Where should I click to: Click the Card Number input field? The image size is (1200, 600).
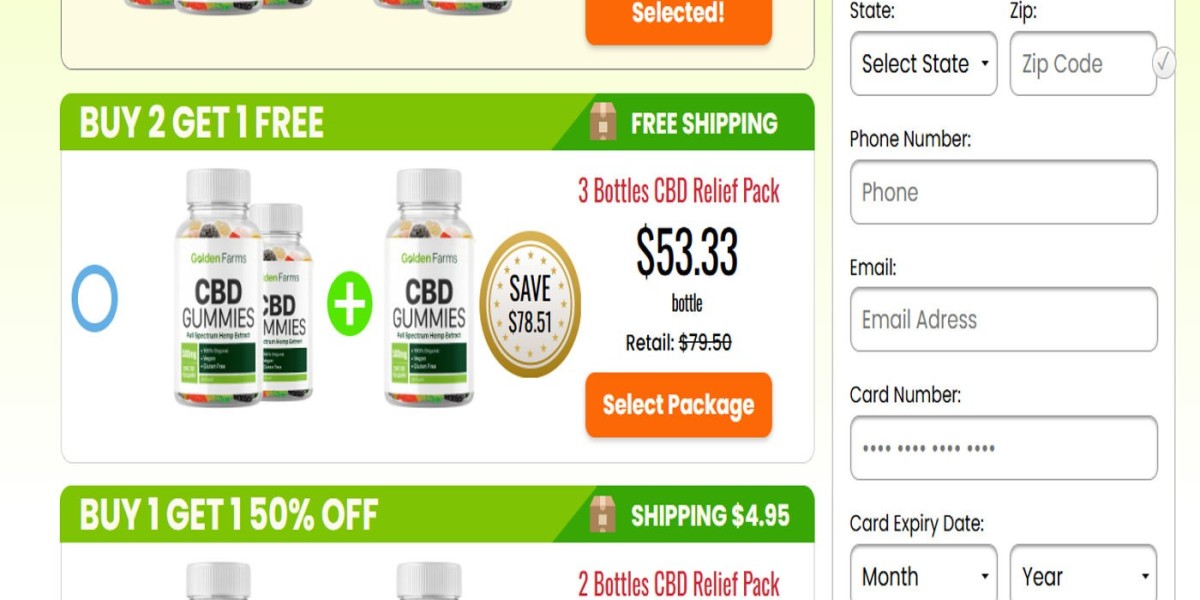point(1003,448)
